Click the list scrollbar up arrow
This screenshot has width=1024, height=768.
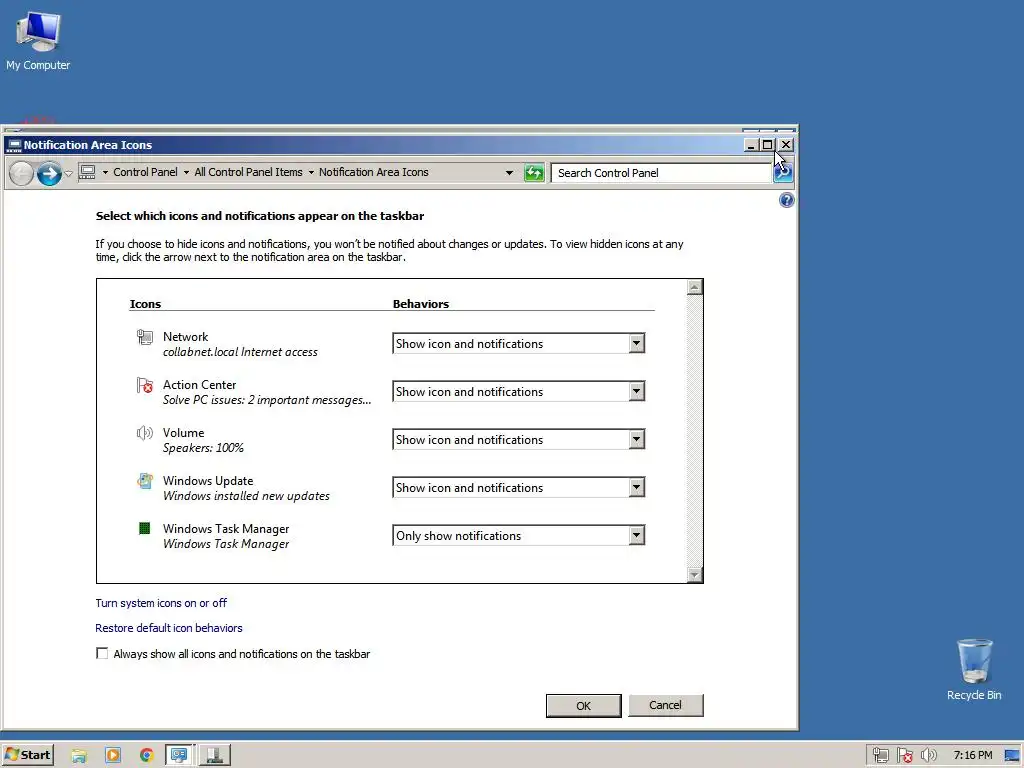(x=695, y=287)
